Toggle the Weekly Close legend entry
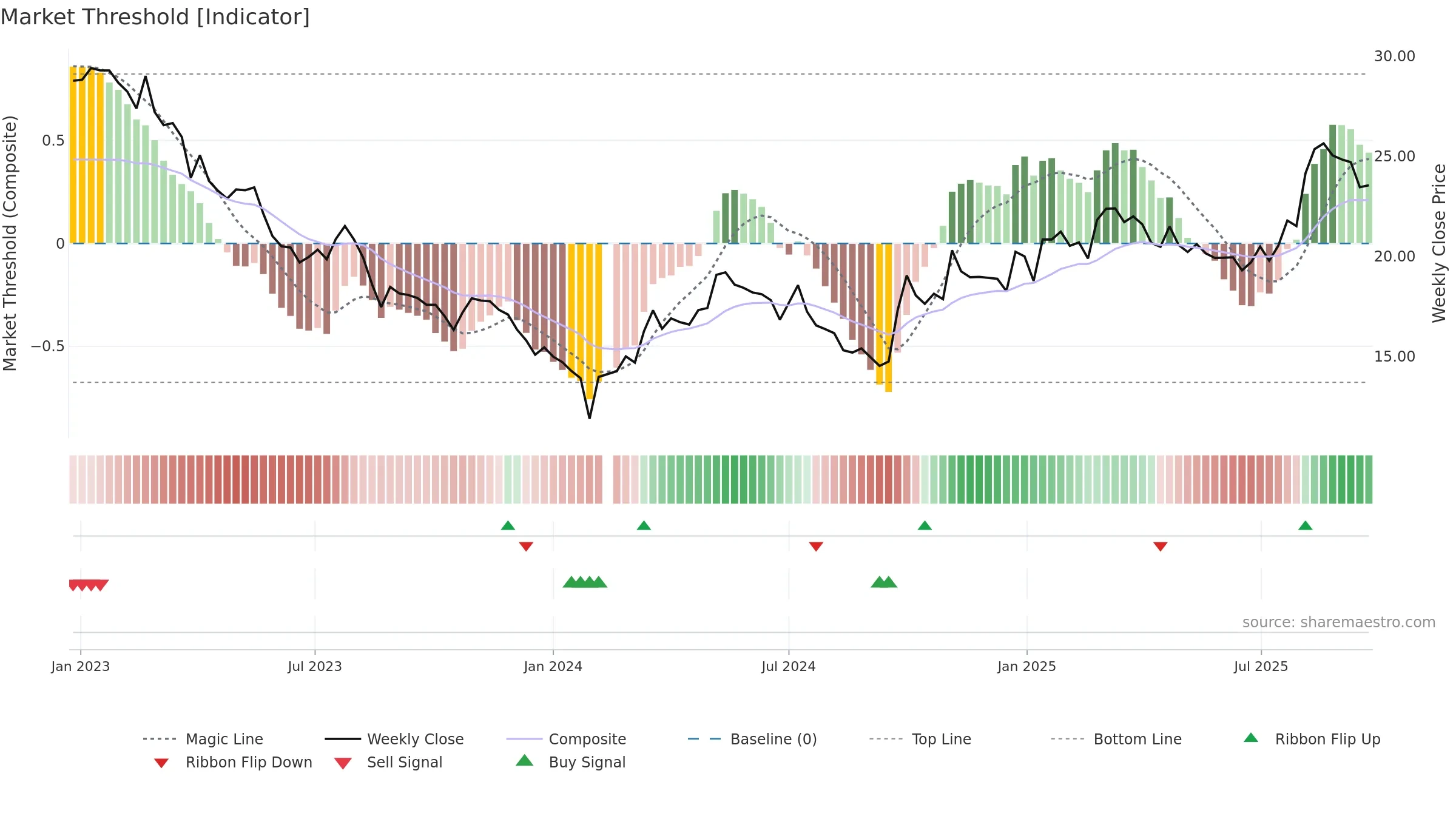1456x819 pixels. (x=394, y=739)
